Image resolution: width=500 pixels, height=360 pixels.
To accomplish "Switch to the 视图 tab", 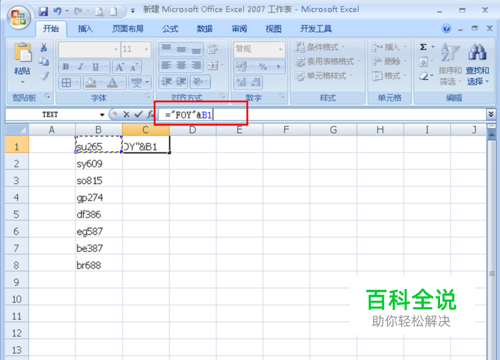I will pyautogui.click(x=273, y=29).
